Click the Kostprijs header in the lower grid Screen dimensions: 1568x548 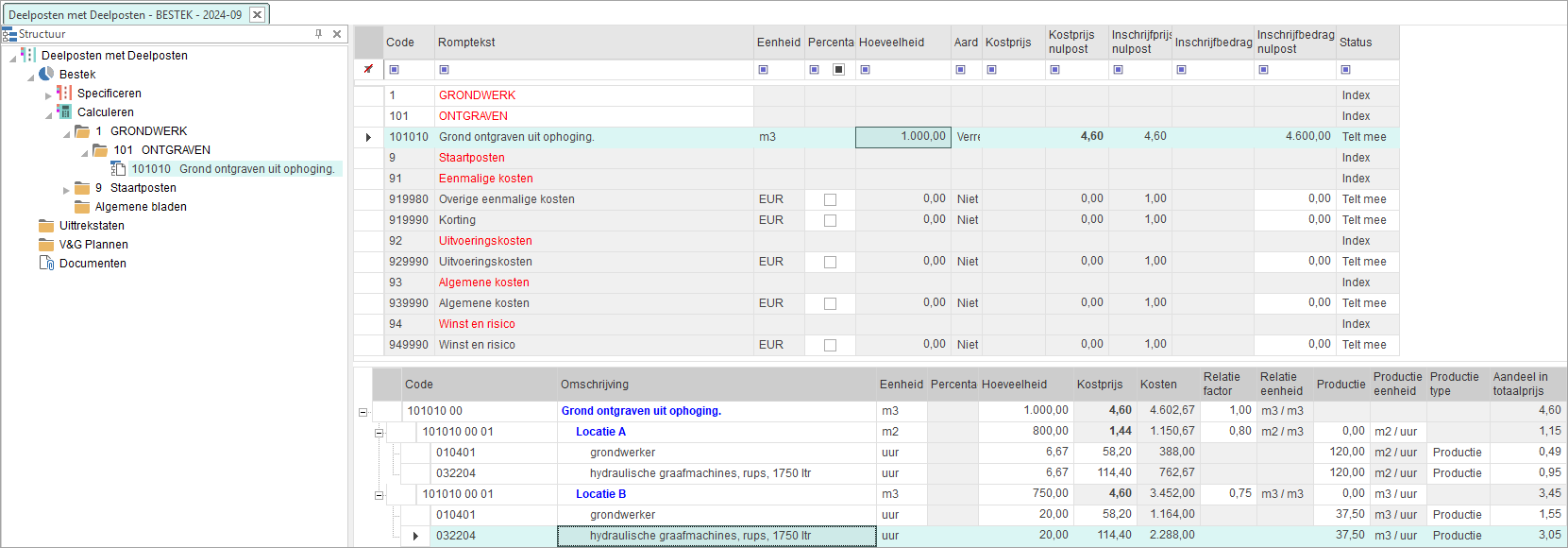click(x=1100, y=385)
